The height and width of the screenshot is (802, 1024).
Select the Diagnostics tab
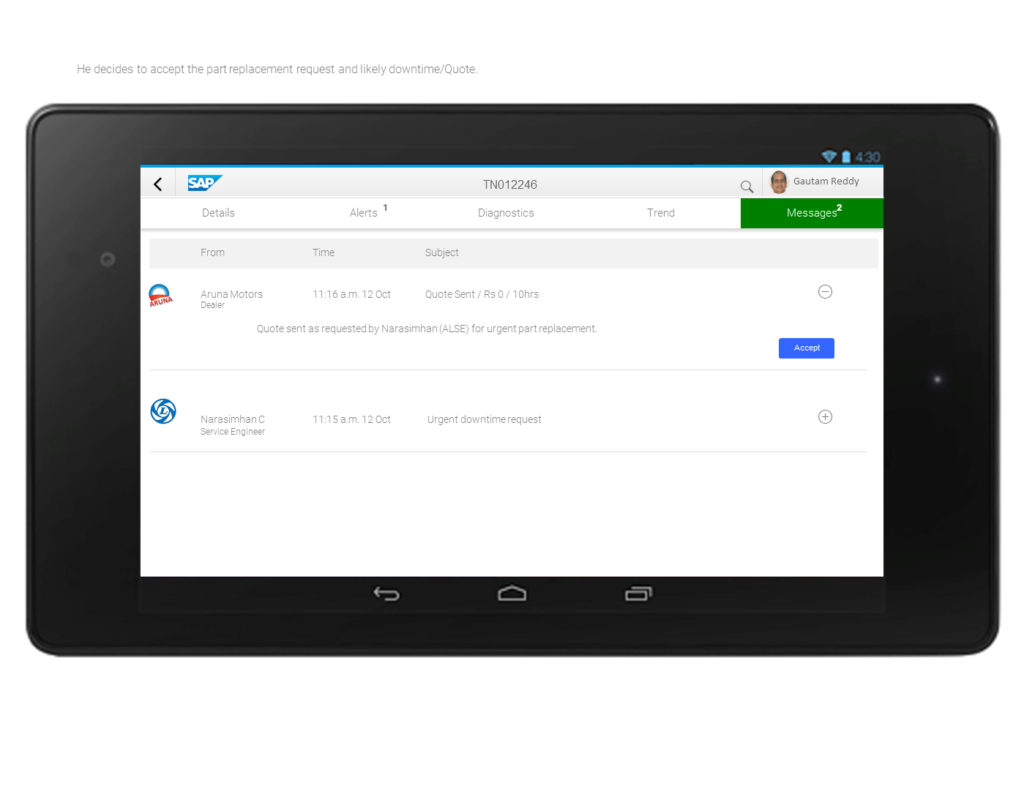point(506,213)
